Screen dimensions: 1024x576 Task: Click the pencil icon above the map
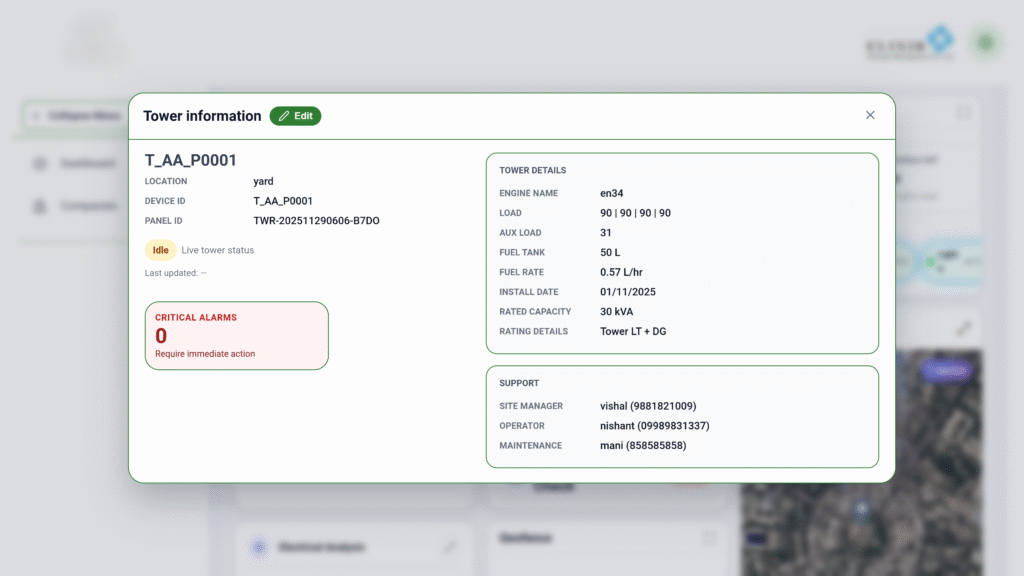[x=963, y=328]
